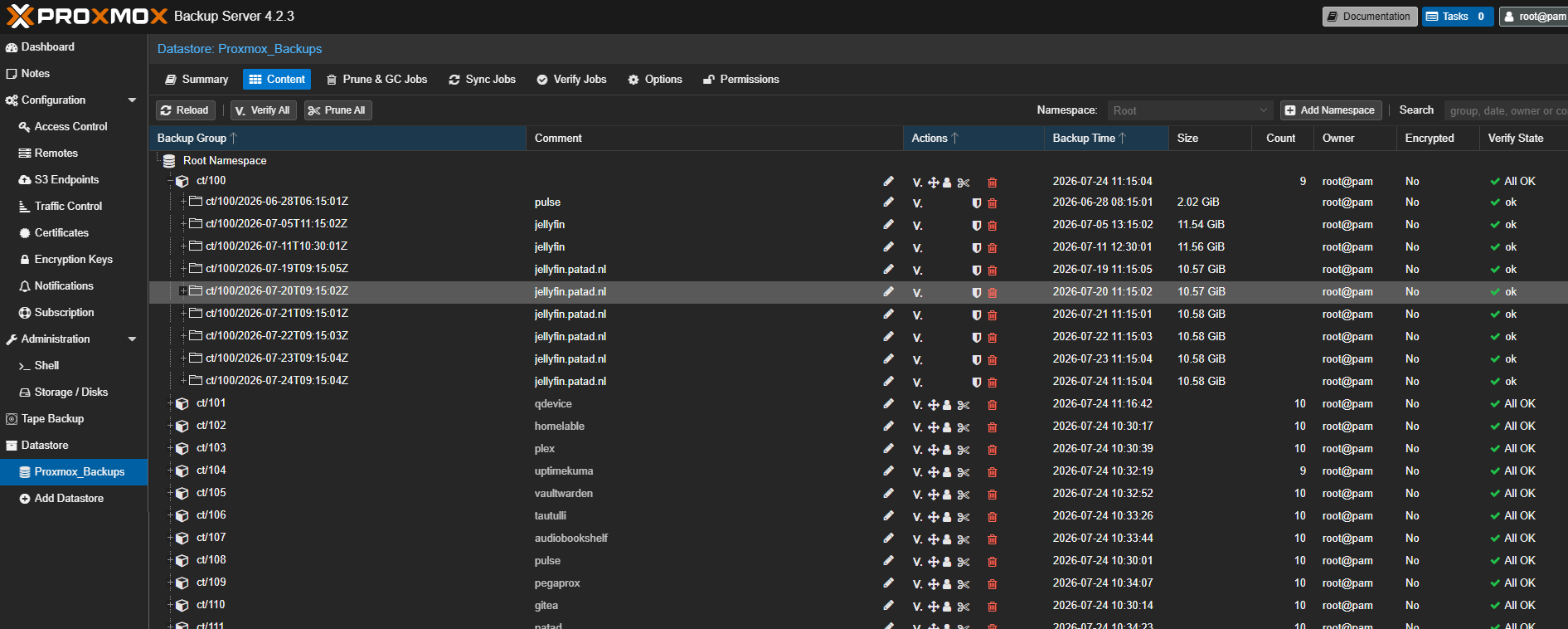Click Add Namespace button
Viewport: 1568px width, 629px height.
(1331, 110)
